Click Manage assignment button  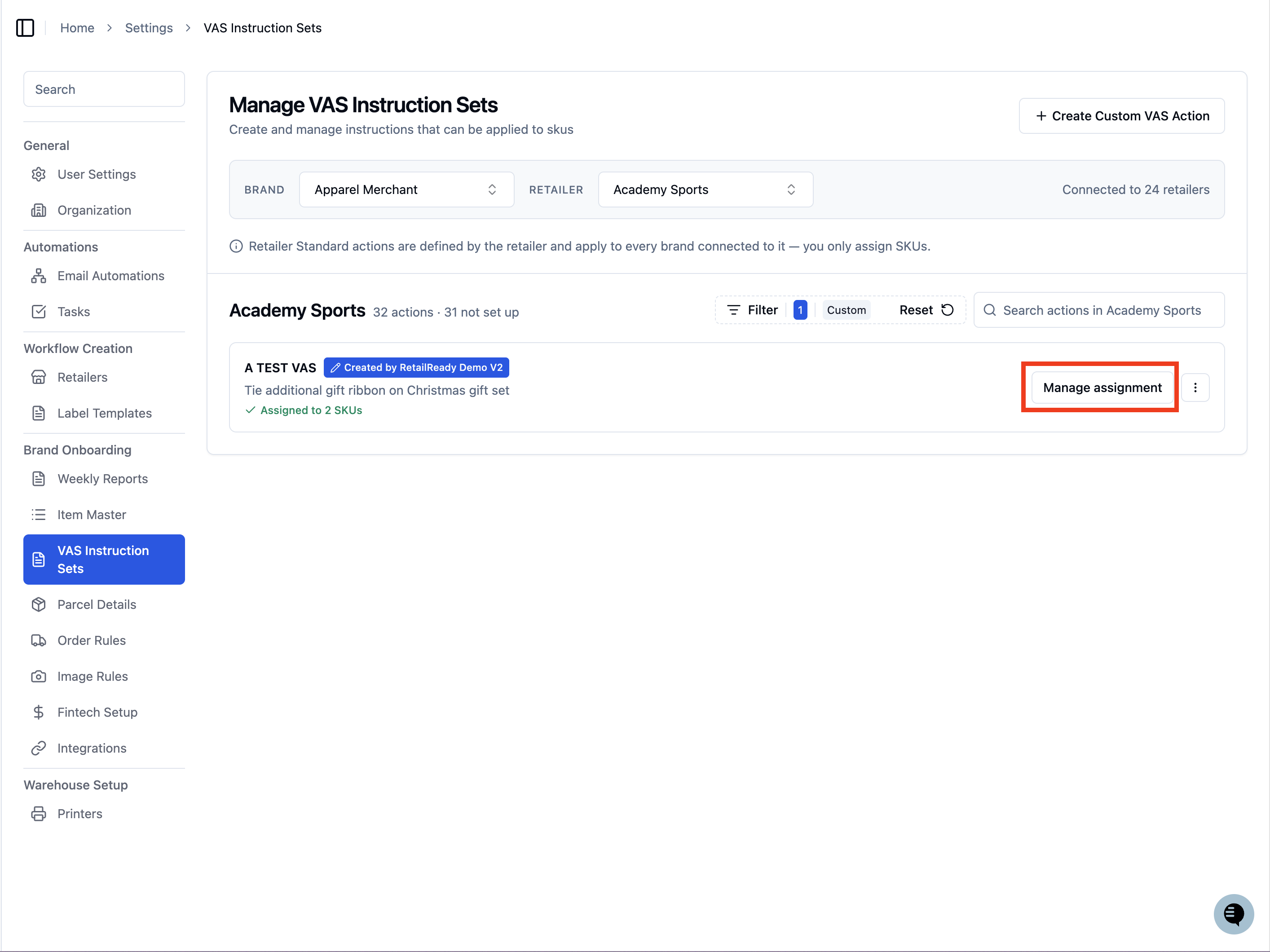pos(1102,388)
